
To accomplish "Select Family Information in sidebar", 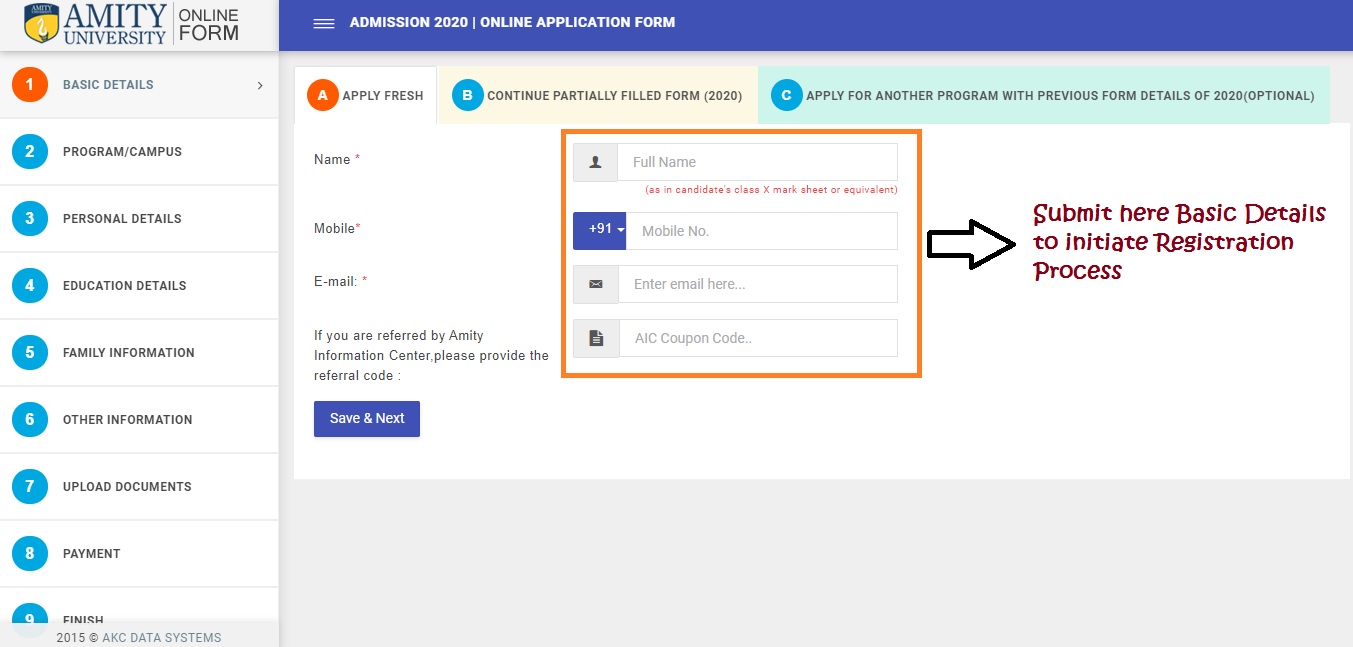I will (x=139, y=353).
